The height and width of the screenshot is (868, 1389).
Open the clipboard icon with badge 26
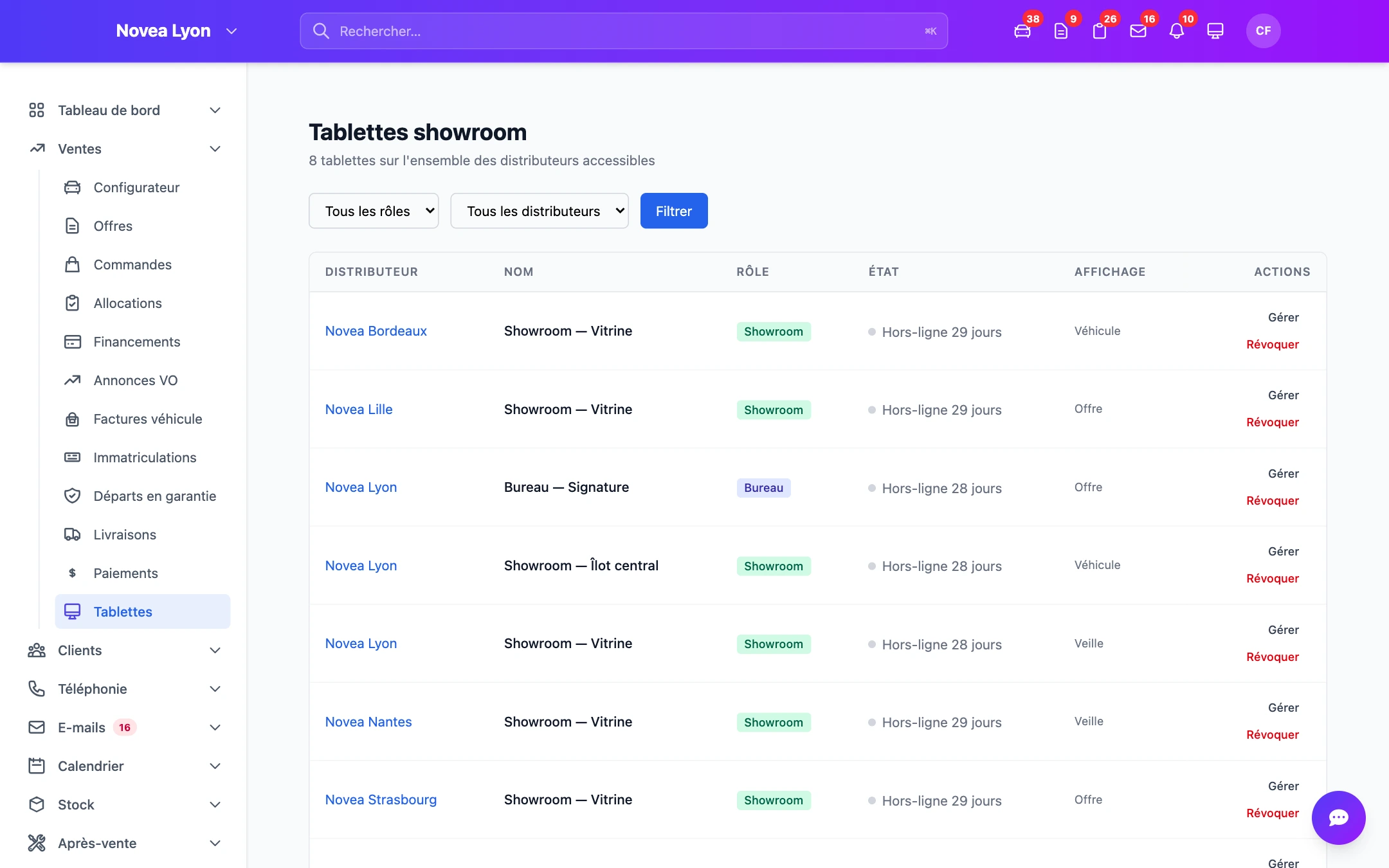[1100, 31]
